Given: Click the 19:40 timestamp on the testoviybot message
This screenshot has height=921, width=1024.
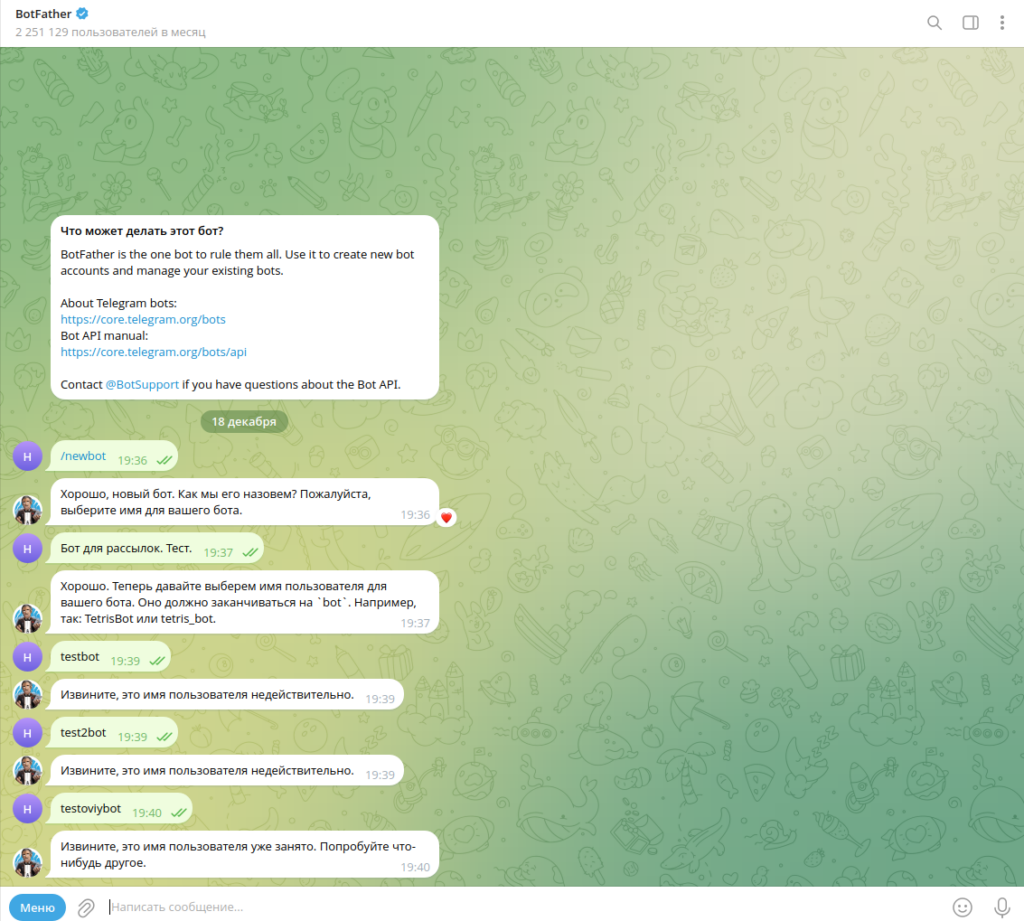Looking at the screenshot, I should coord(147,813).
